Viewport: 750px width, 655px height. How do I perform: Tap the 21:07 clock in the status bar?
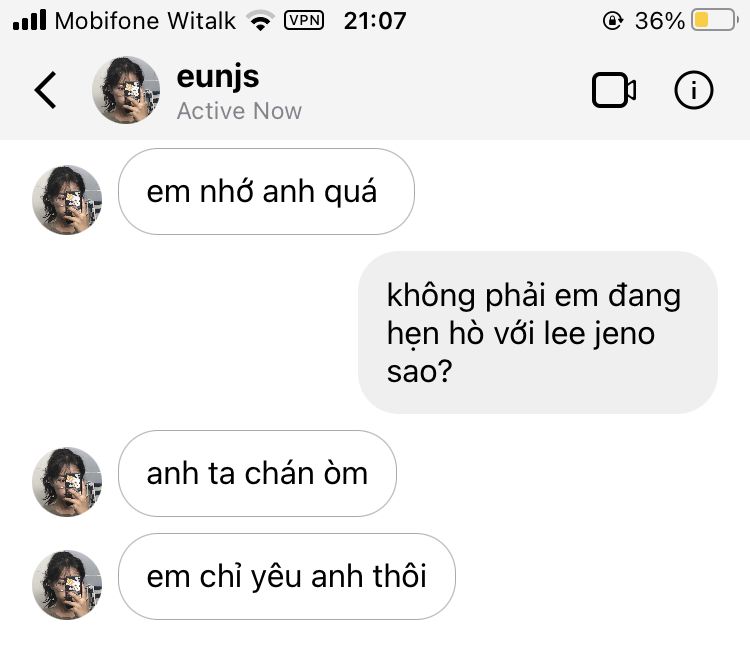pyautogui.click(x=375, y=21)
